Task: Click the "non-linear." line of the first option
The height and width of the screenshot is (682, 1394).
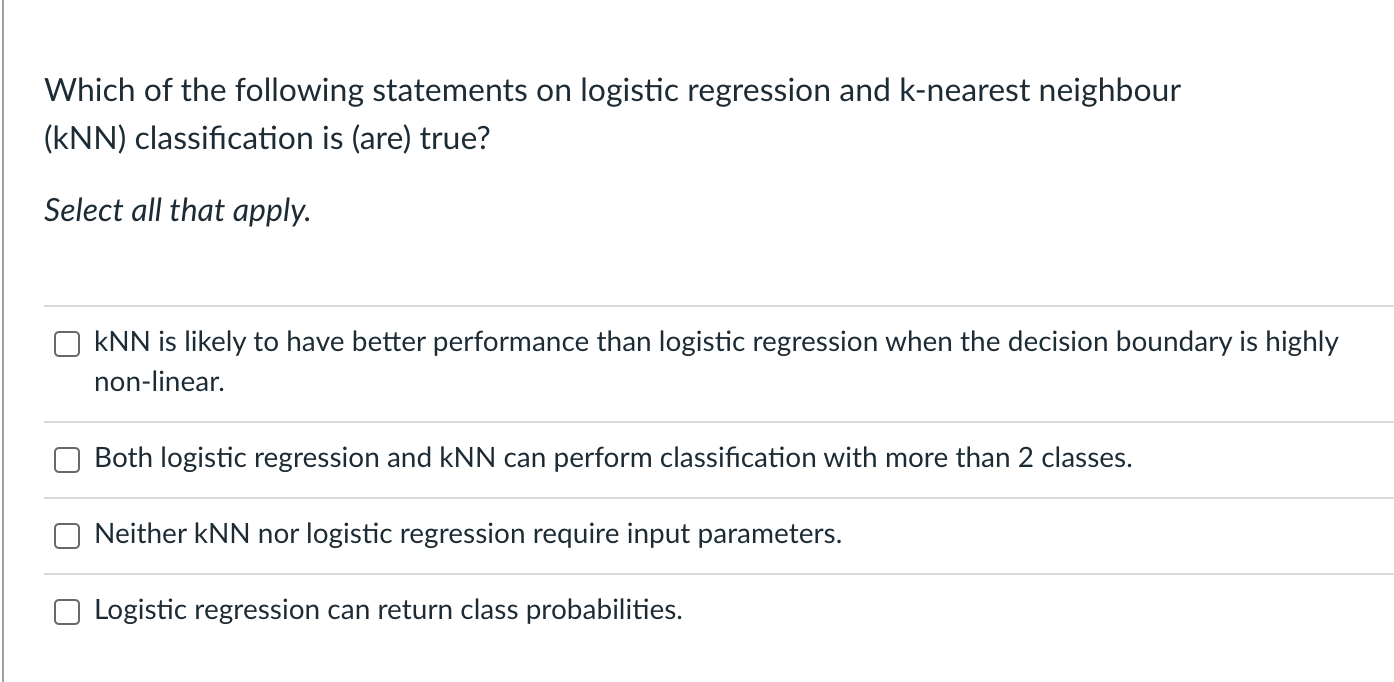Action: coord(160,382)
